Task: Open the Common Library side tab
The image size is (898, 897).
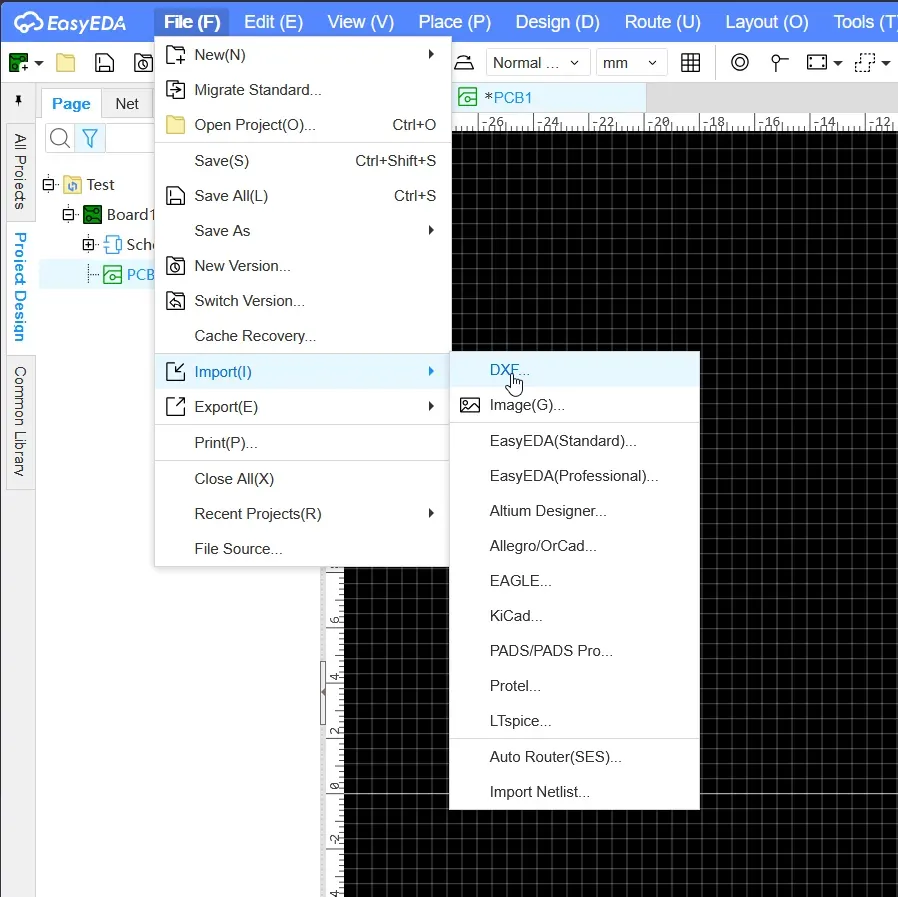Action: coord(20,421)
